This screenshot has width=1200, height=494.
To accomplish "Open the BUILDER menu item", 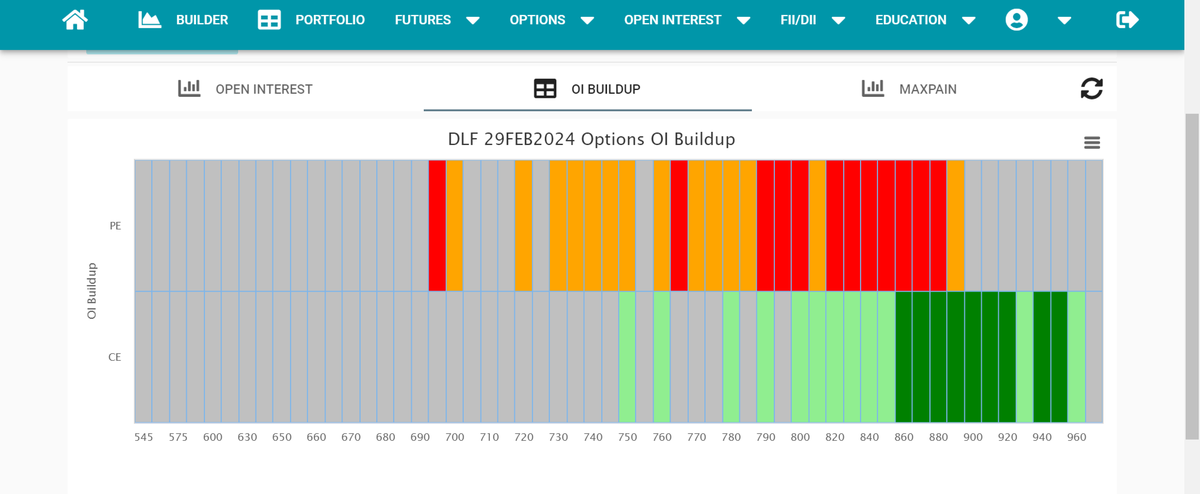I will [x=202, y=20].
